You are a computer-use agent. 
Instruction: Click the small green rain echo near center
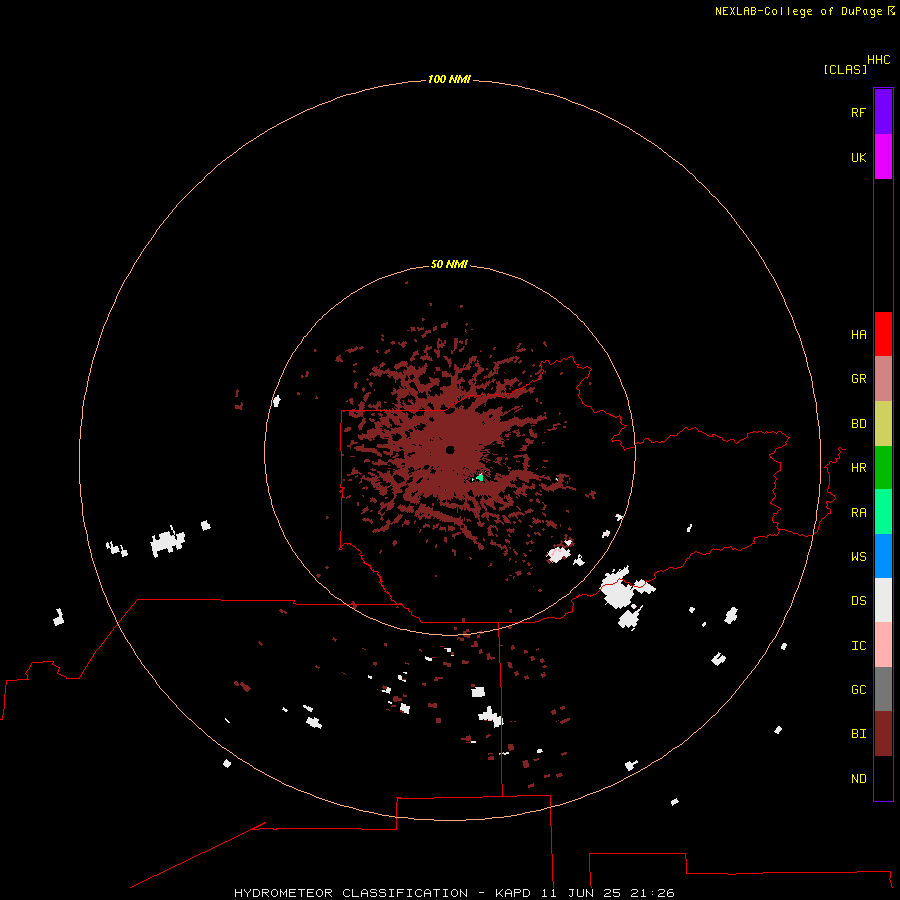[x=478, y=478]
